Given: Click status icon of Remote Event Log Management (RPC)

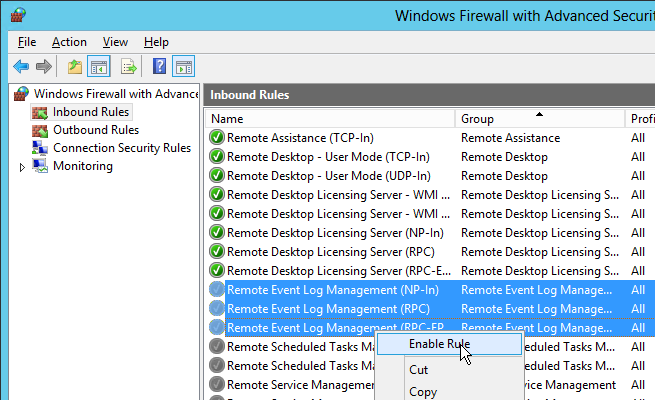Looking at the screenshot, I should (217, 309).
